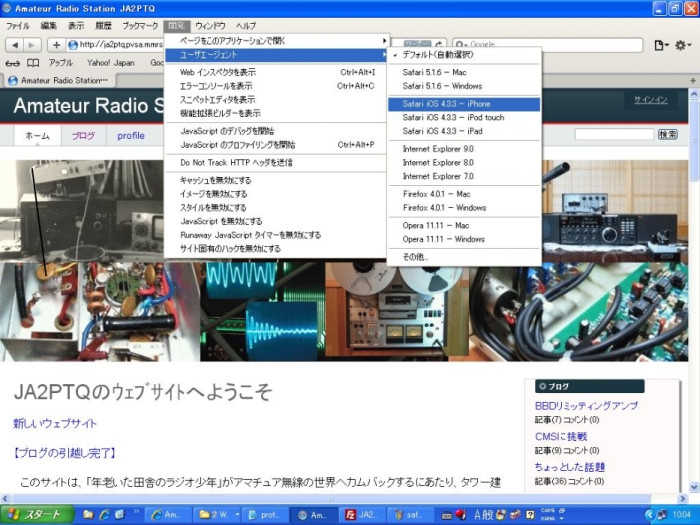Click the IME input mode A icon
The height and width of the screenshot is (525, 700).
point(477,515)
